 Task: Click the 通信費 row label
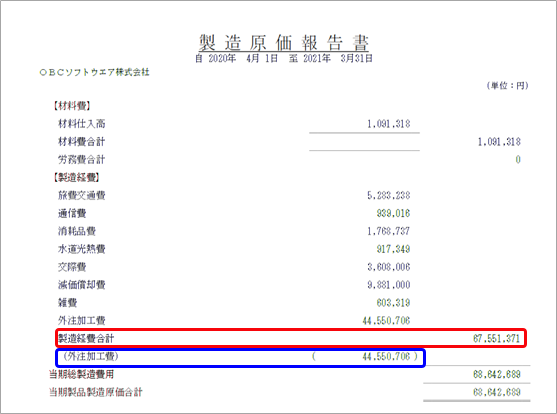coord(72,213)
